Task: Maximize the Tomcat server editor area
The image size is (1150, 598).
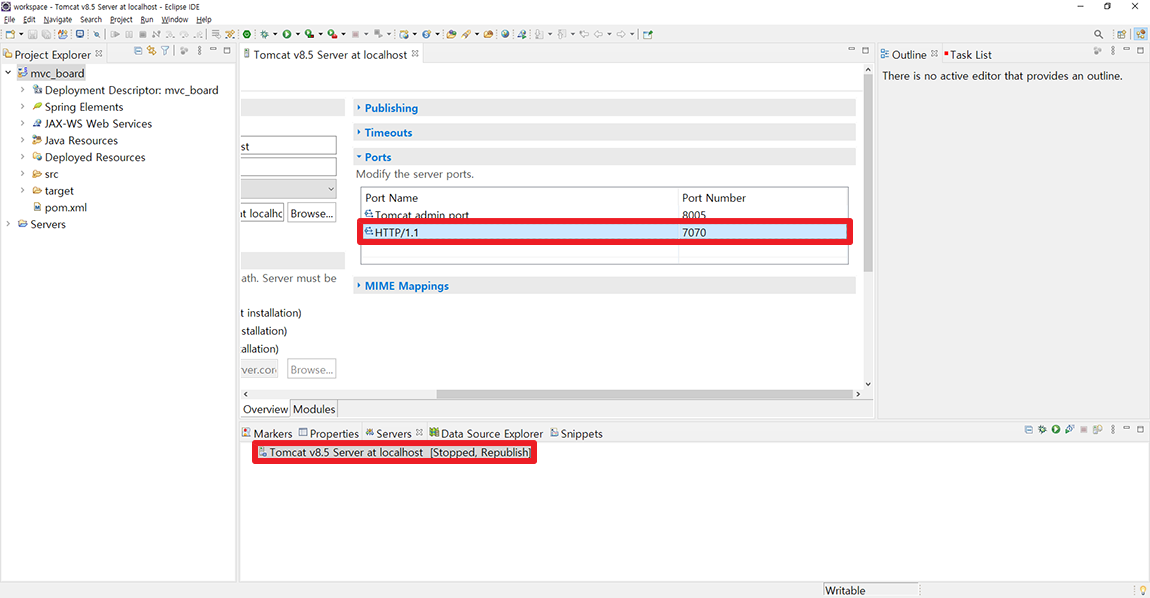Action: coord(865,51)
